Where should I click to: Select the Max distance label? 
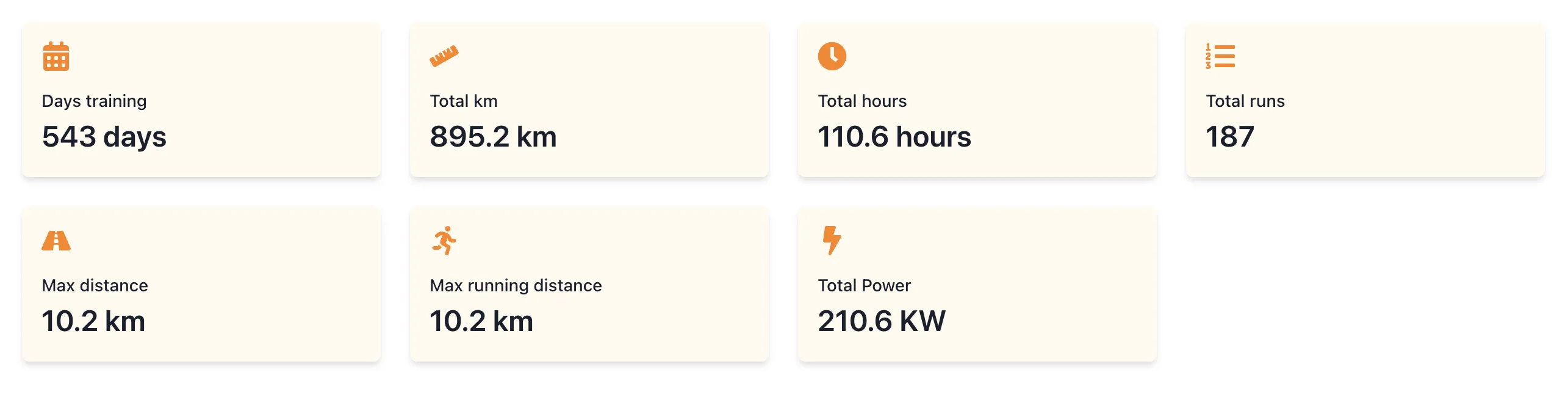(x=95, y=286)
